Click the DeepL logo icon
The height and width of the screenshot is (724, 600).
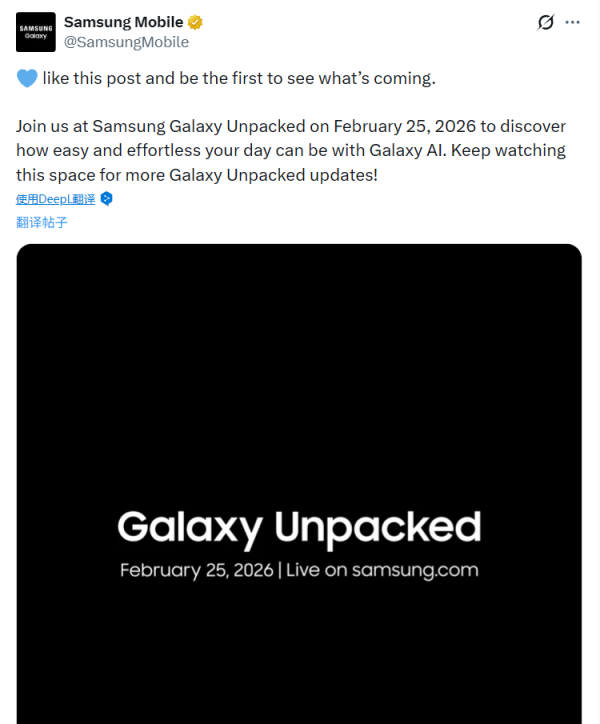click(x=107, y=199)
